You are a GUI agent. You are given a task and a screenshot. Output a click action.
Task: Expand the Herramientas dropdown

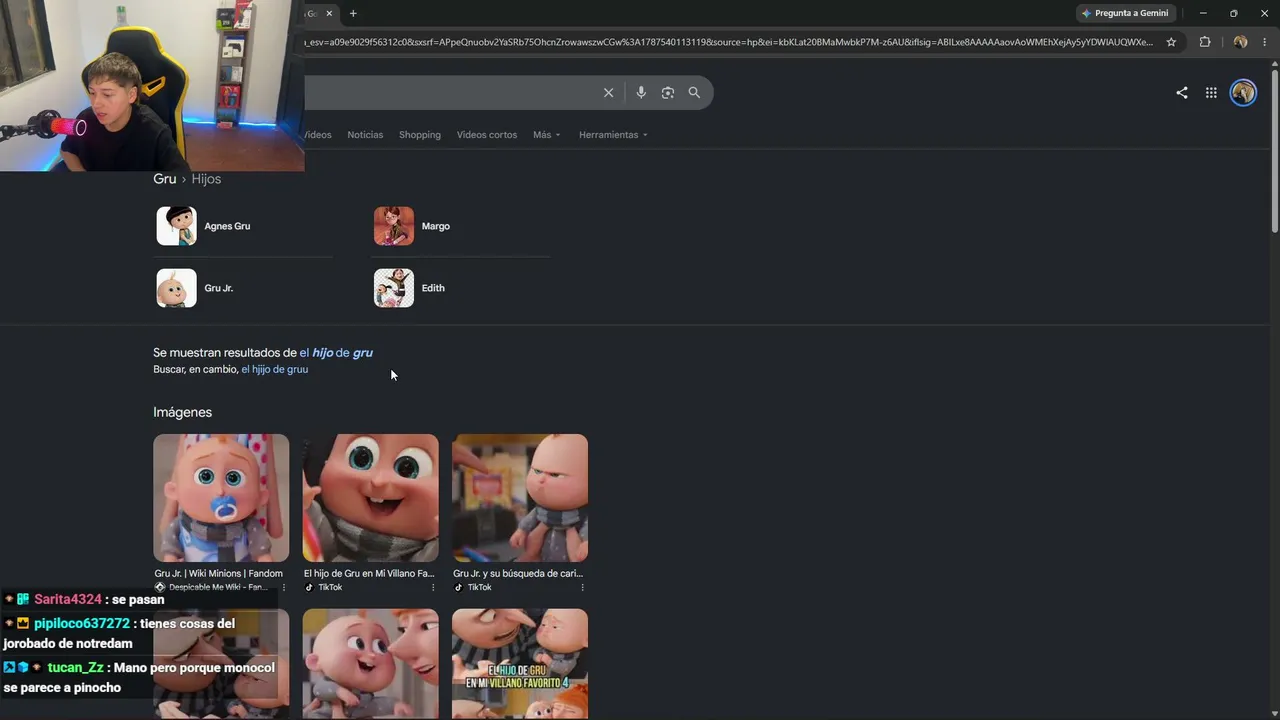pyautogui.click(x=613, y=135)
